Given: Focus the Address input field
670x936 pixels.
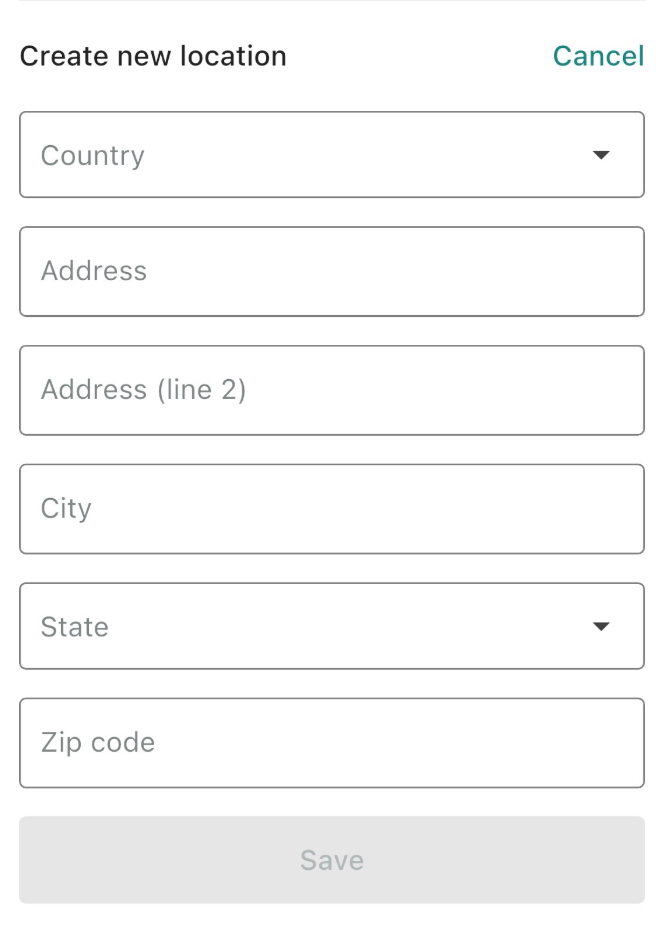Looking at the screenshot, I should click(x=331, y=271).
